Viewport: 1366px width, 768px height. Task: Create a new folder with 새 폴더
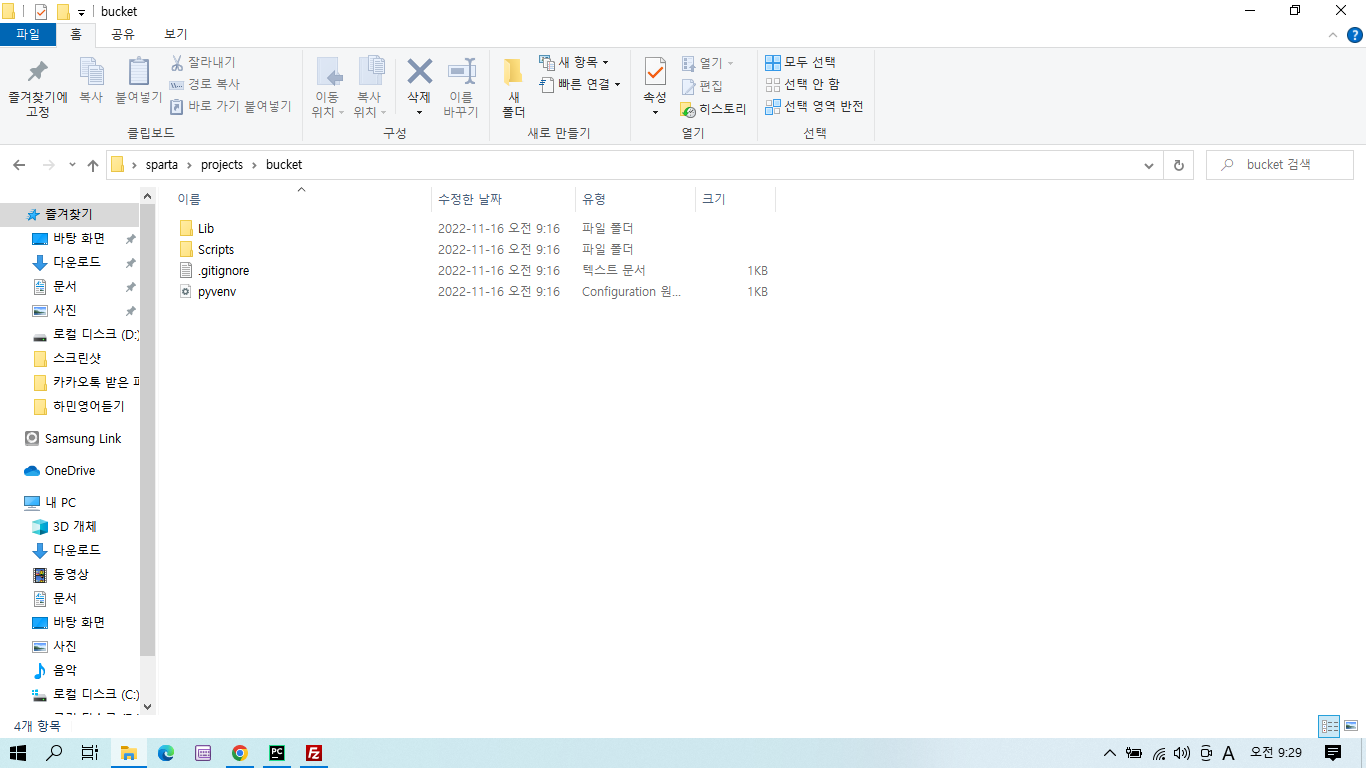(x=514, y=86)
